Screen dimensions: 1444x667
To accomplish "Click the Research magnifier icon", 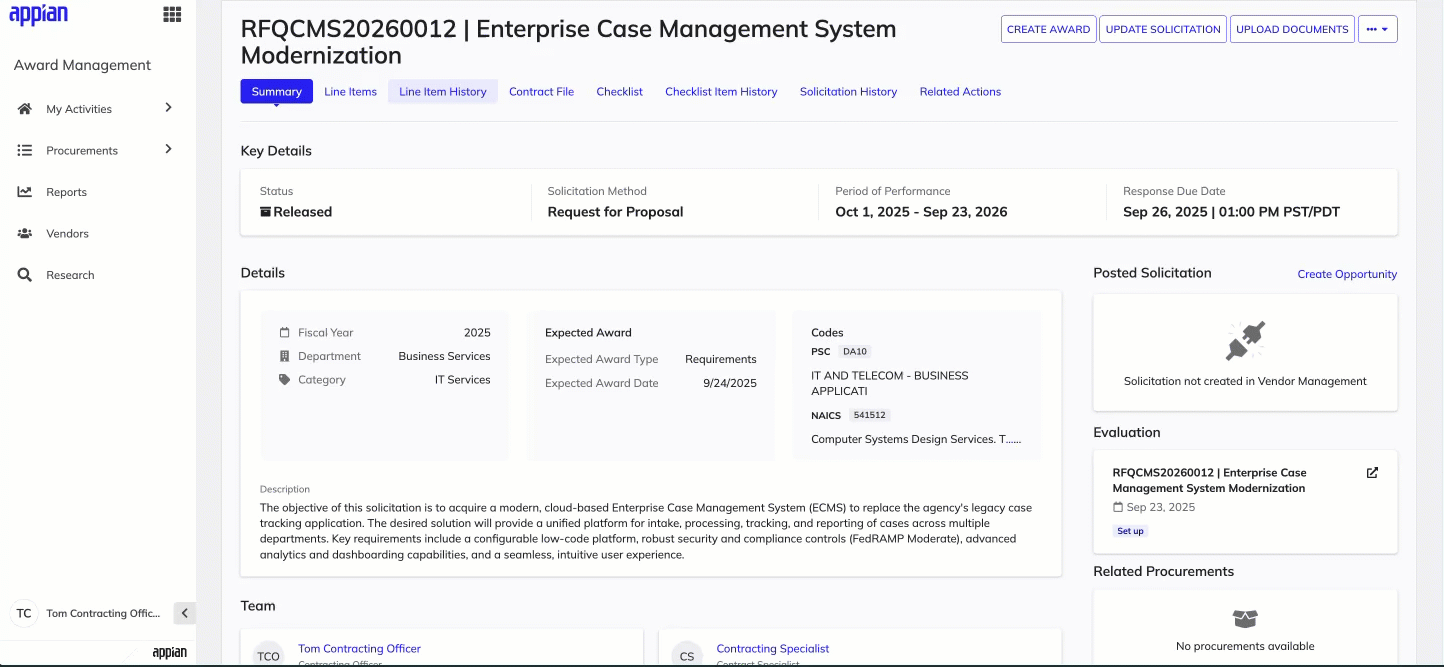I will pos(25,275).
